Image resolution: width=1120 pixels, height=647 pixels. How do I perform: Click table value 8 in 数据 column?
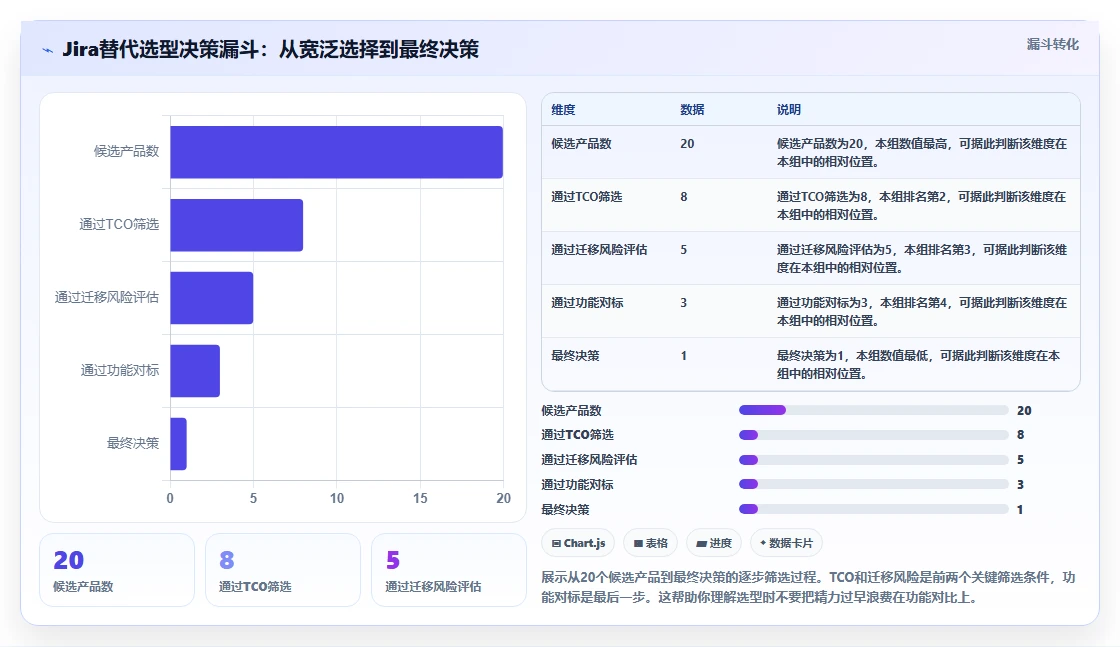(x=684, y=196)
